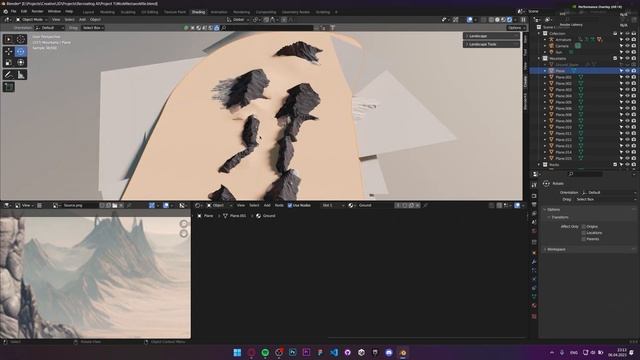The image size is (640, 360).
Task: Click the Armature object icon in outliner
Action: (551, 40)
